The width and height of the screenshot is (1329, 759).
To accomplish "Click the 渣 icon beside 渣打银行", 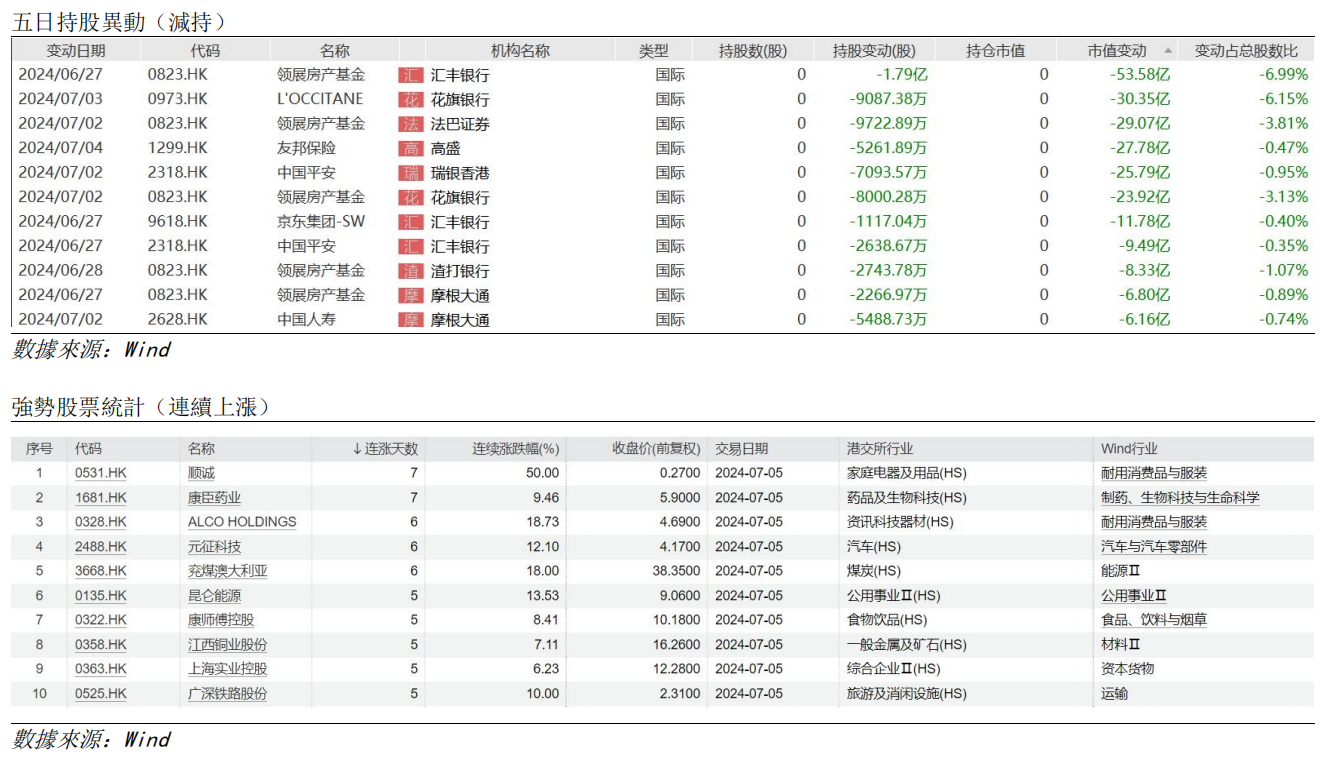I will tap(412, 271).
